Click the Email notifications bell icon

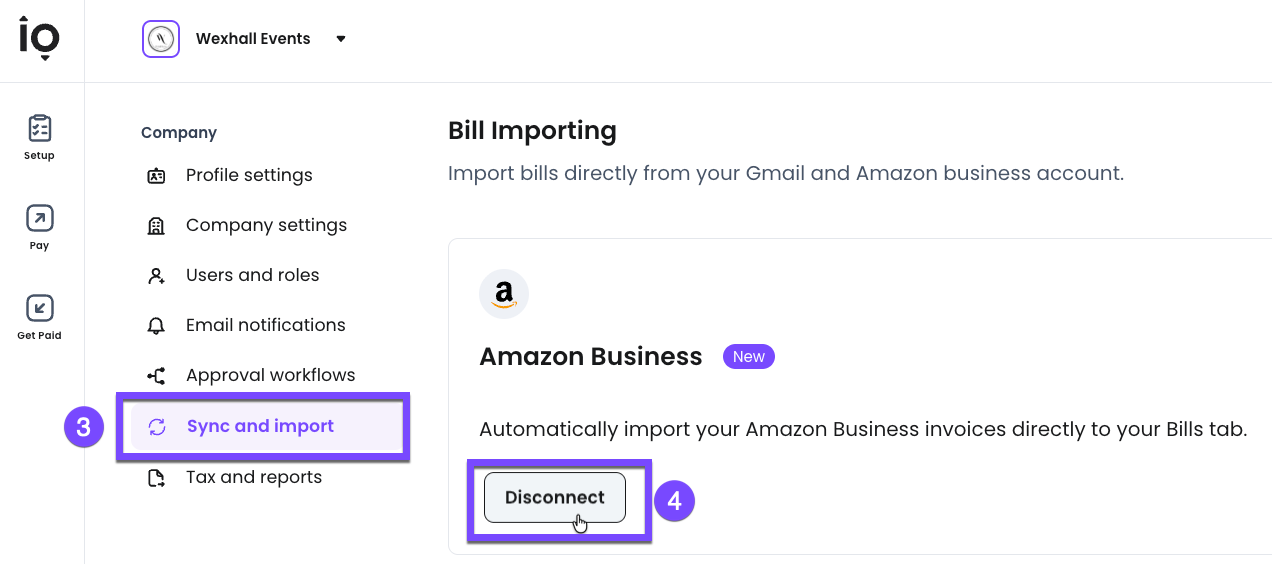156,326
